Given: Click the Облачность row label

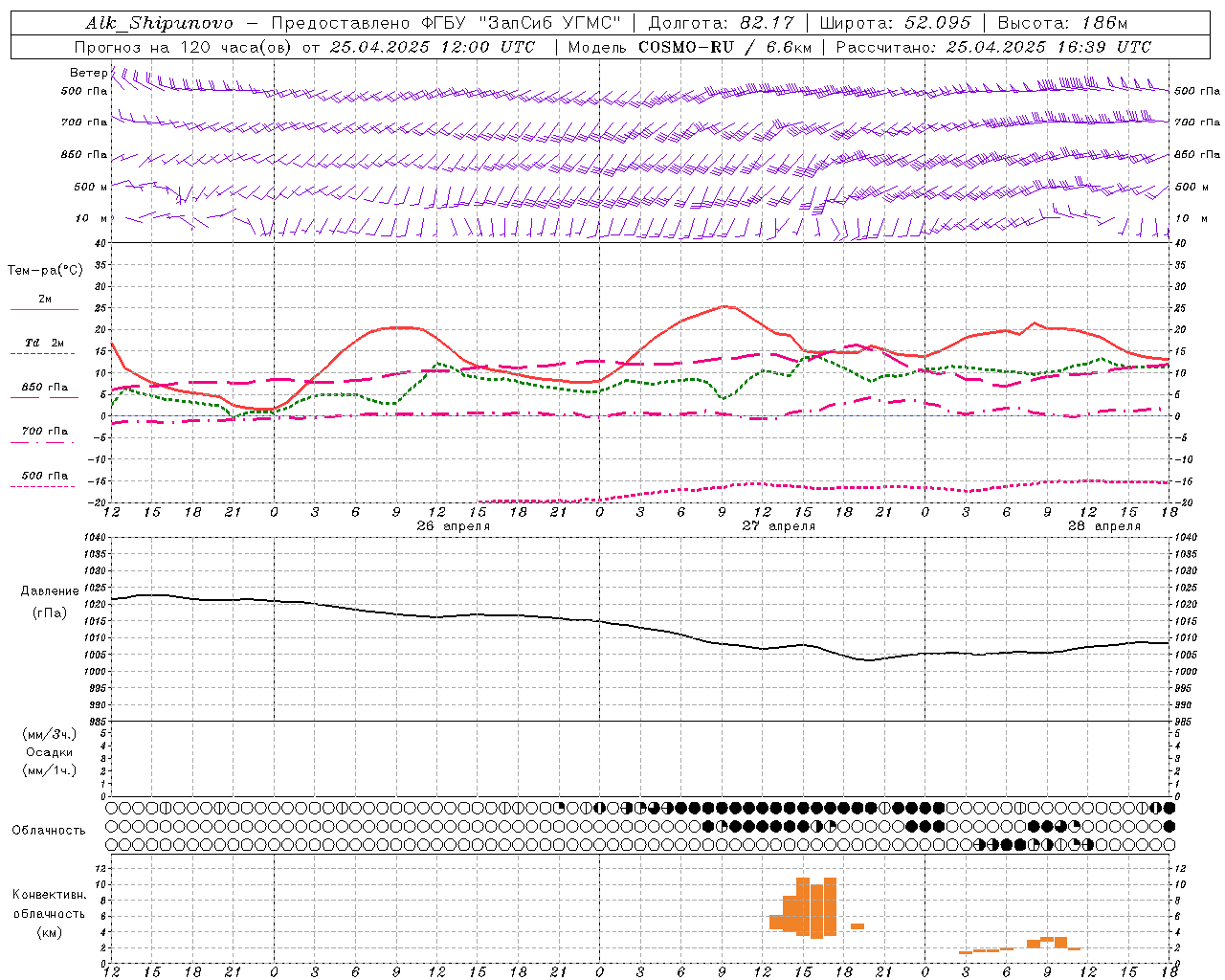Looking at the screenshot, I should click(x=49, y=831).
